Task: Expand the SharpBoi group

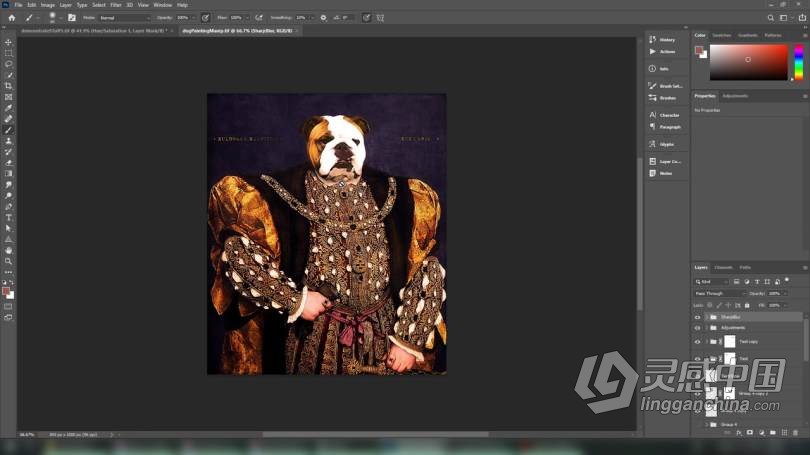Action: (706, 317)
